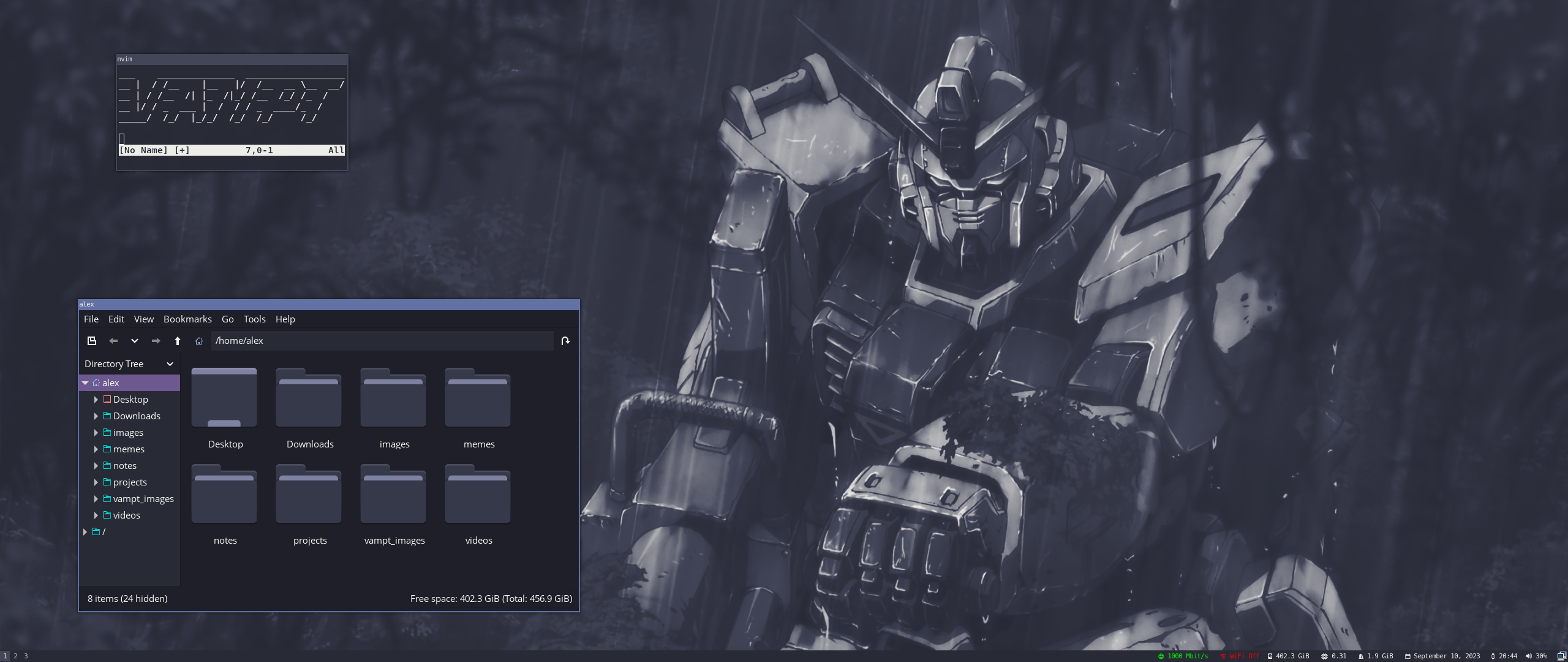This screenshot has height=662, width=1568.
Task: Select vampt_images label in directory tree
Action: point(143,499)
